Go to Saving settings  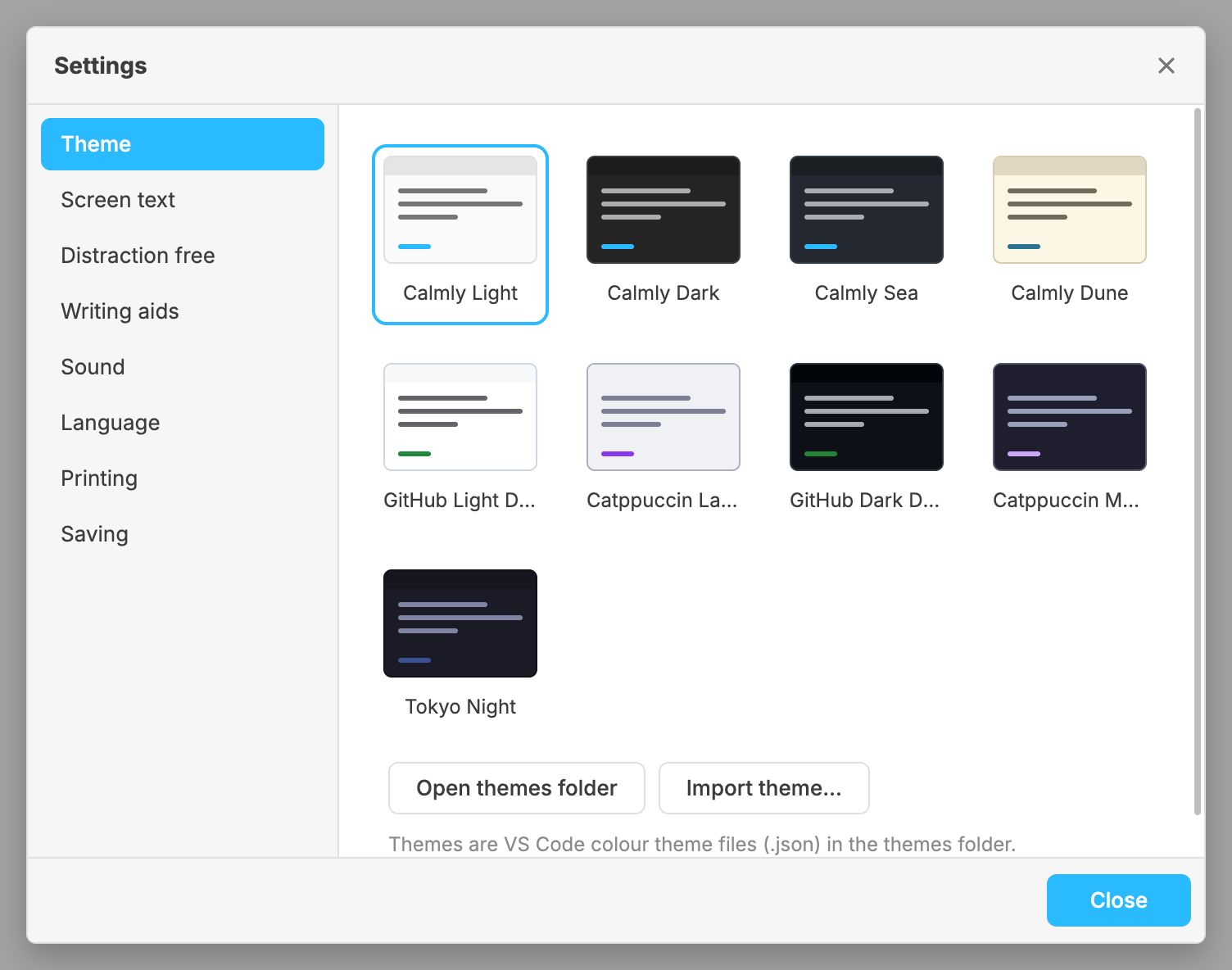tap(183, 534)
